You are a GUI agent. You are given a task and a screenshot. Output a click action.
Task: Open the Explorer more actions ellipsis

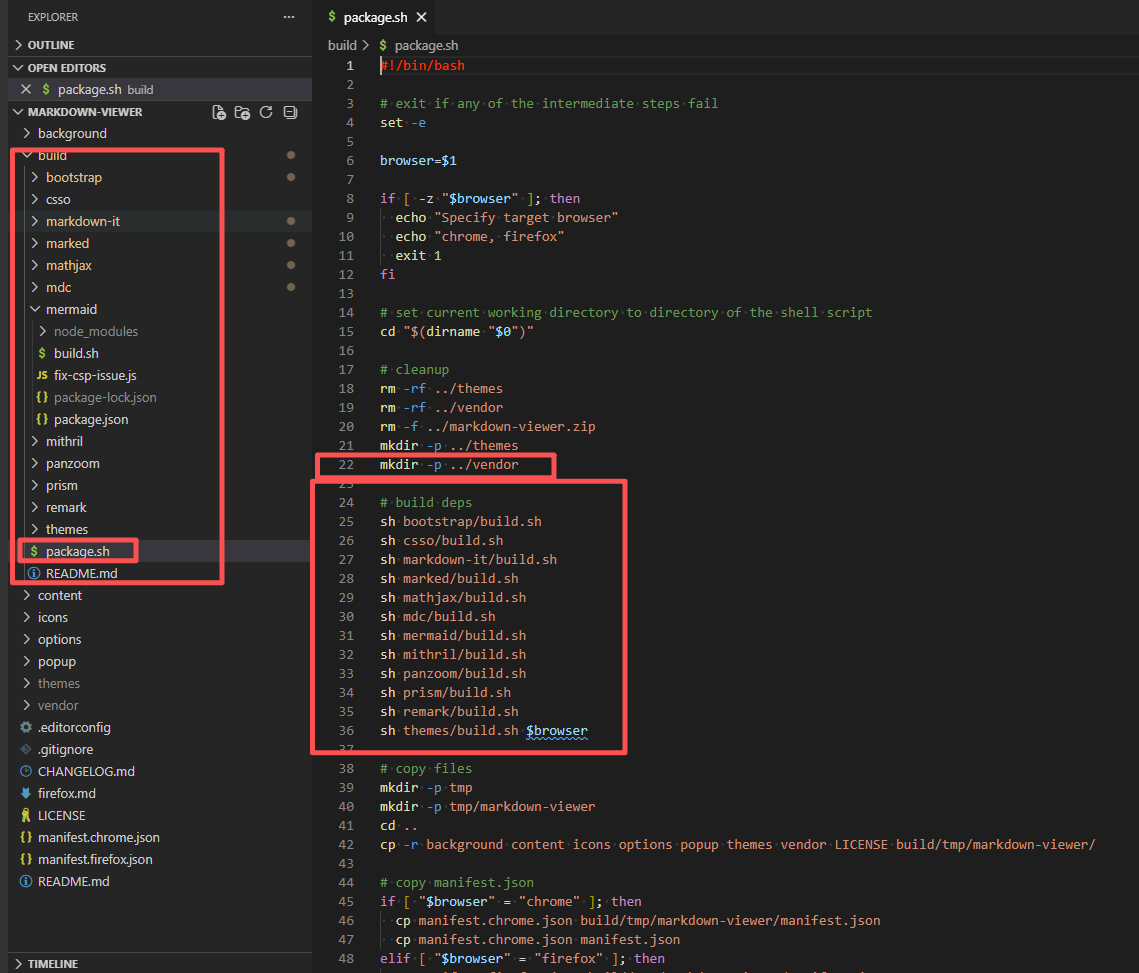tap(289, 17)
